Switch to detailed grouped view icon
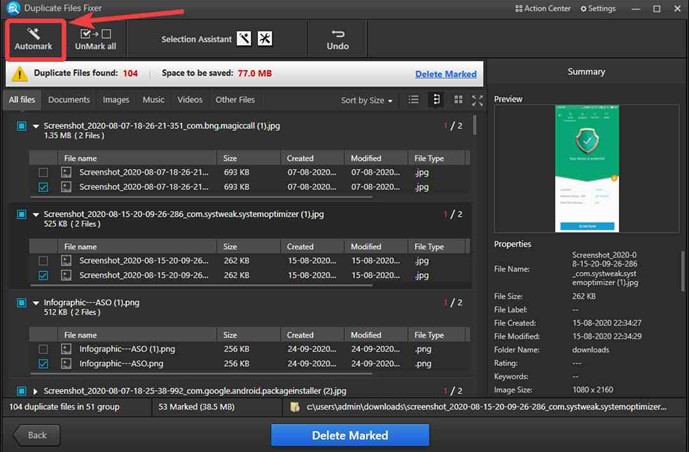690x452 pixels. (x=436, y=100)
